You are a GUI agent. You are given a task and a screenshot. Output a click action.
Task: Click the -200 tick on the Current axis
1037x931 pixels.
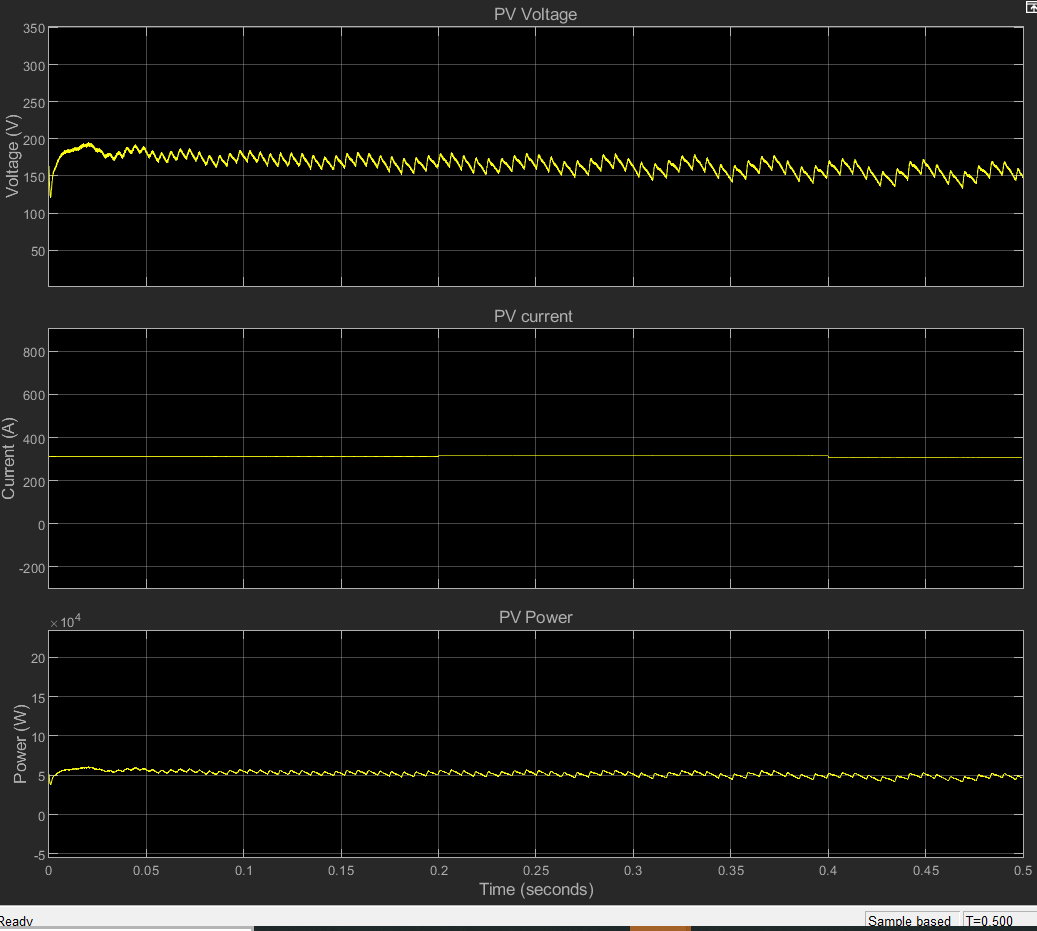pyautogui.click(x=32, y=569)
